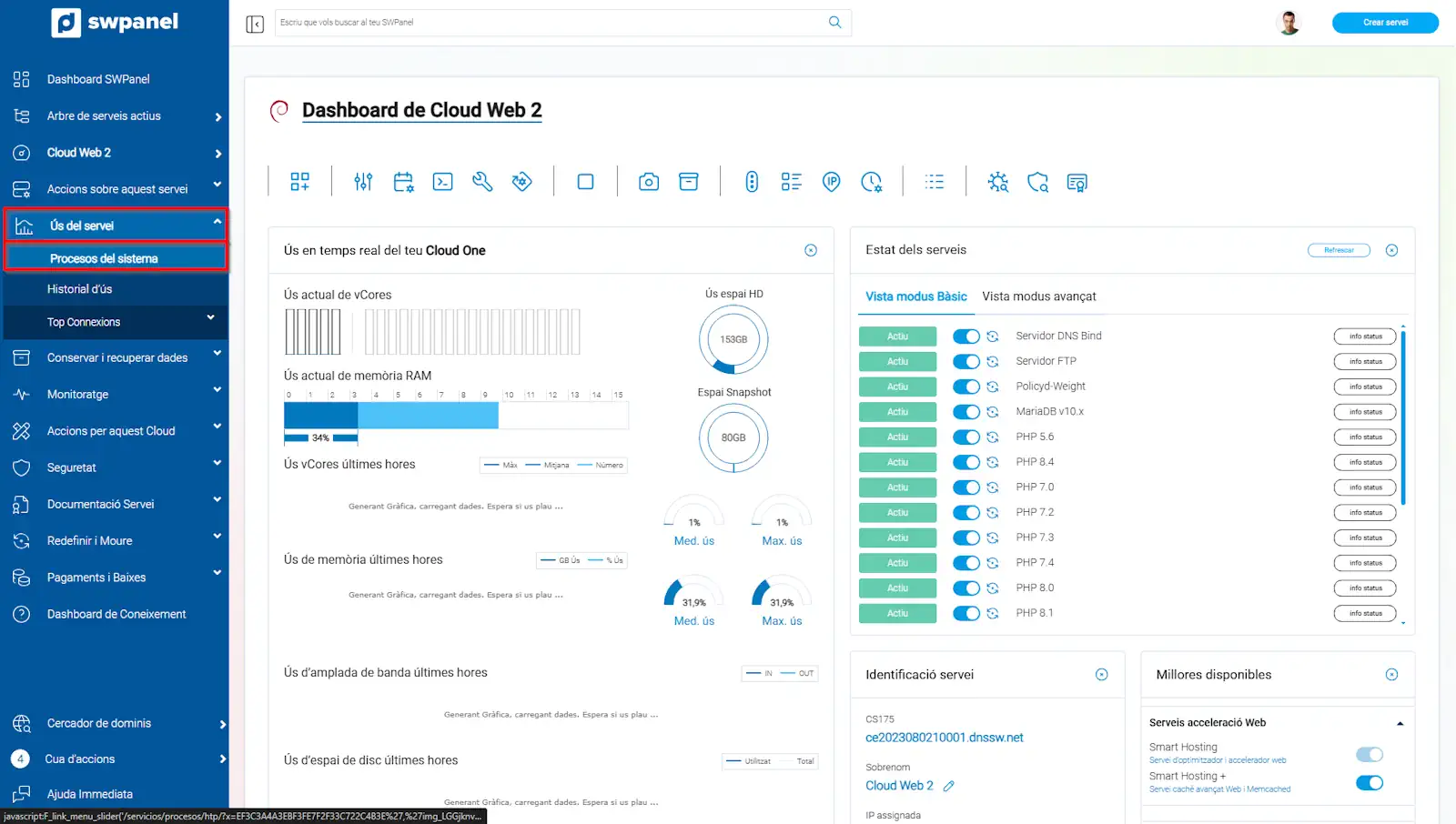The height and width of the screenshot is (824, 1456).
Task: Collapse the Identificació servei panel
Action: (x=1101, y=675)
